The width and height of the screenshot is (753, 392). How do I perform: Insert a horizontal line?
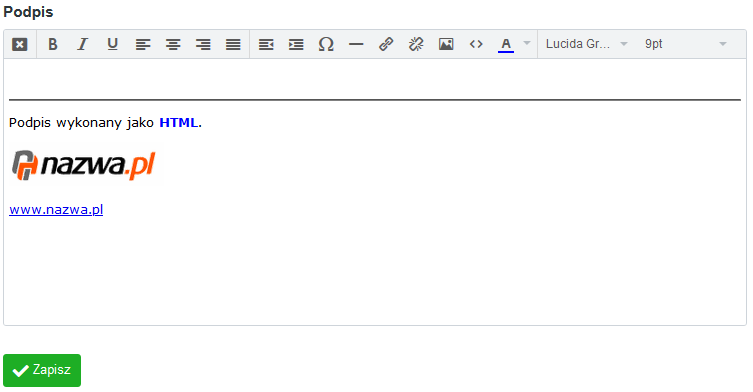[356, 44]
